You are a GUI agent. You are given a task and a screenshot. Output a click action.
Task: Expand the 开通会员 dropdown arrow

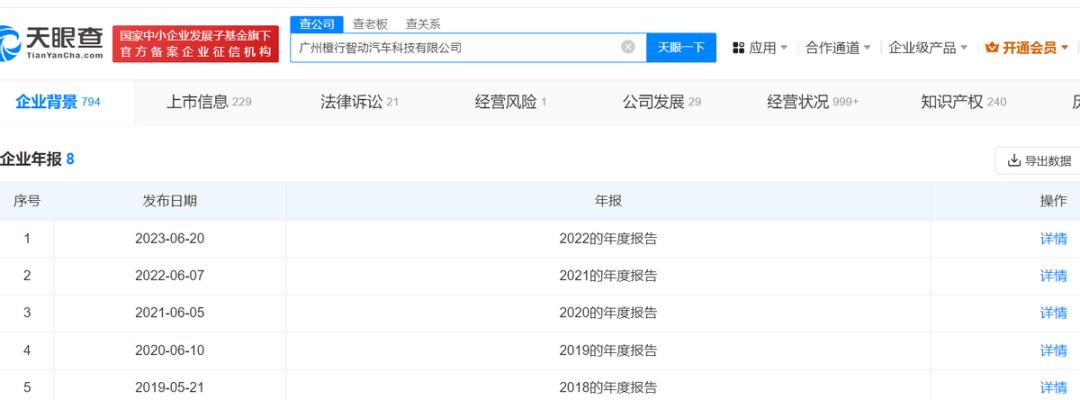coord(1064,48)
